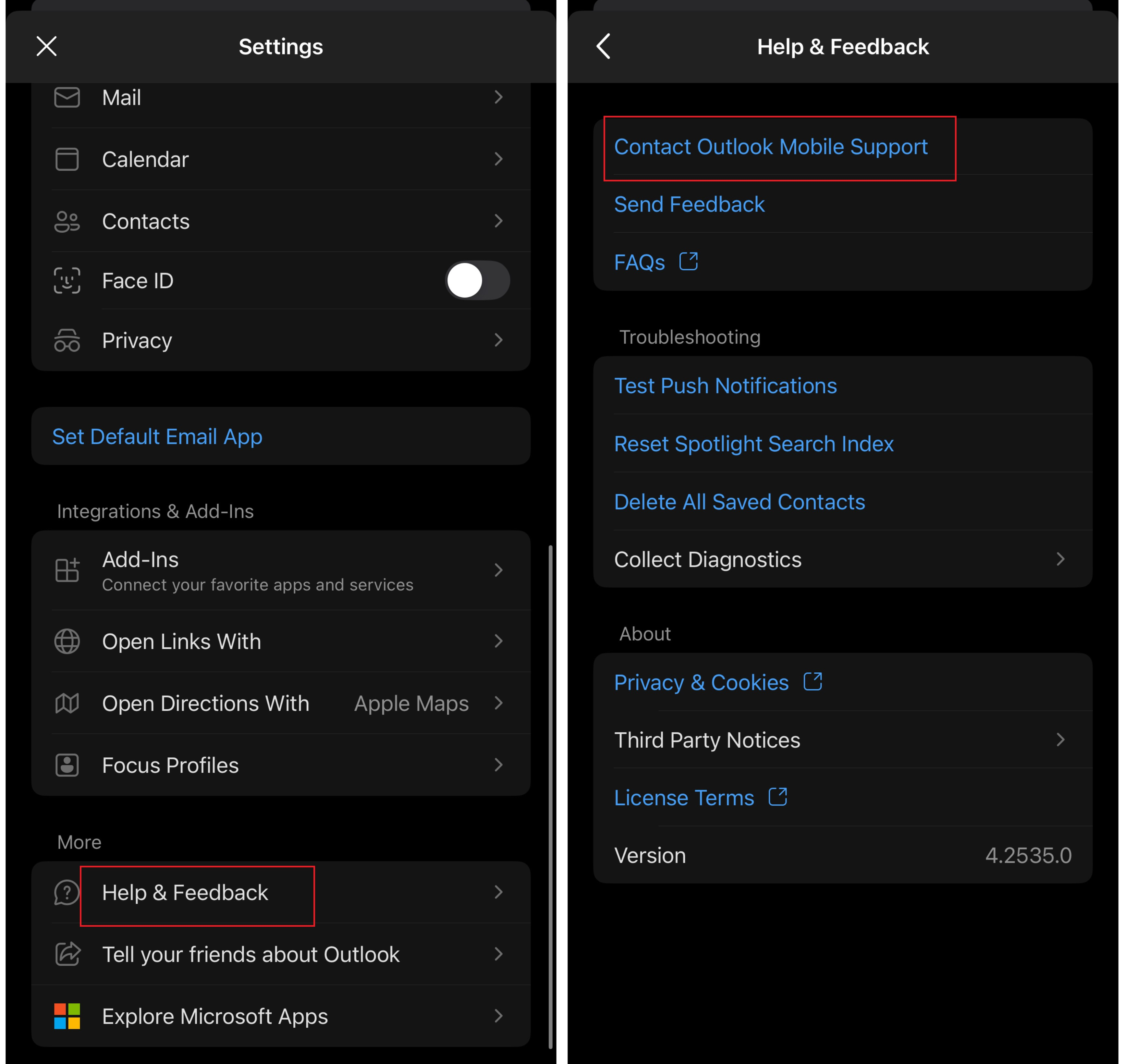
Task: Tap the Microsoft logo icon
Action: click(x=67, y=1016)
